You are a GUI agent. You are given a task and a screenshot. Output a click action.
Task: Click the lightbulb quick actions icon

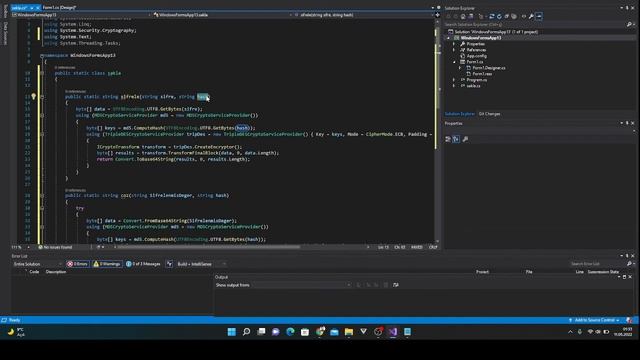(x=33, y=97)
